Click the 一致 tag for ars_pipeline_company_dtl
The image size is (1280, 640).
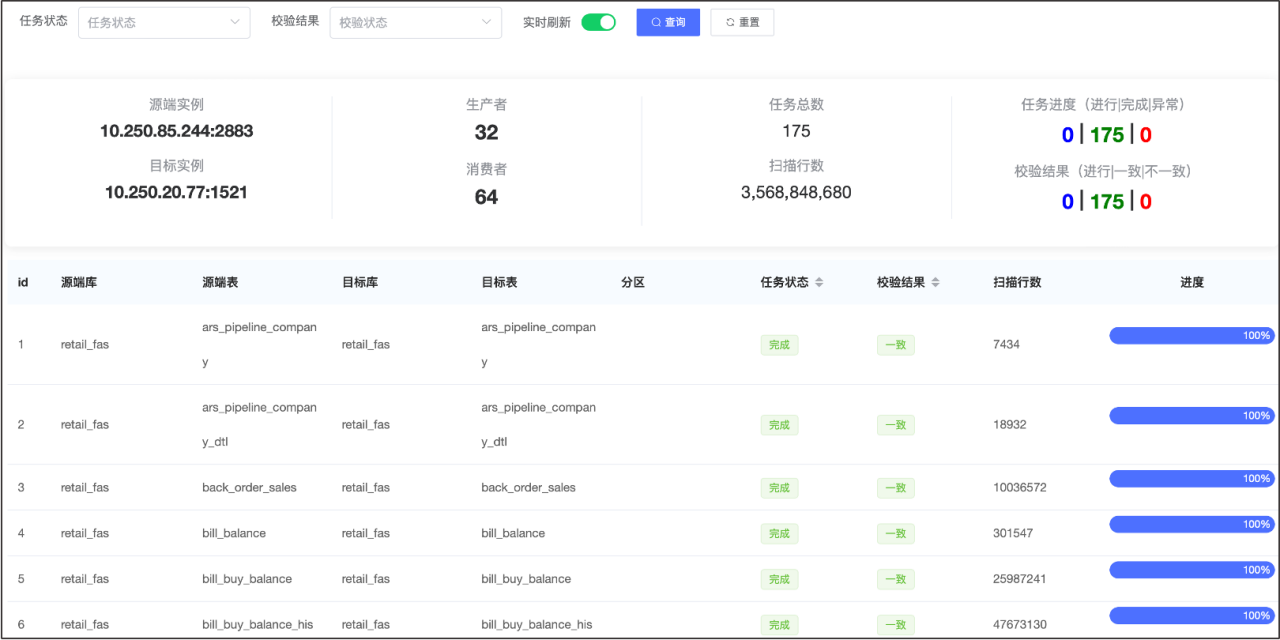[895, 425]
